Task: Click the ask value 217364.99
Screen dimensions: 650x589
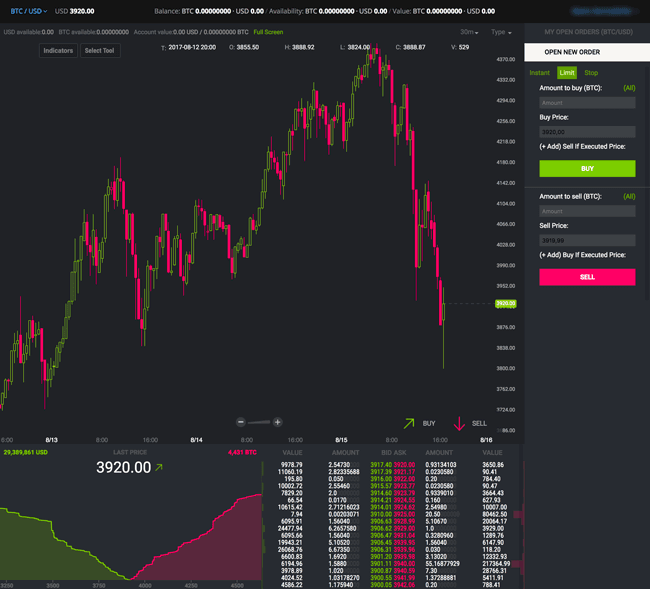Action: tap(496, 564)
